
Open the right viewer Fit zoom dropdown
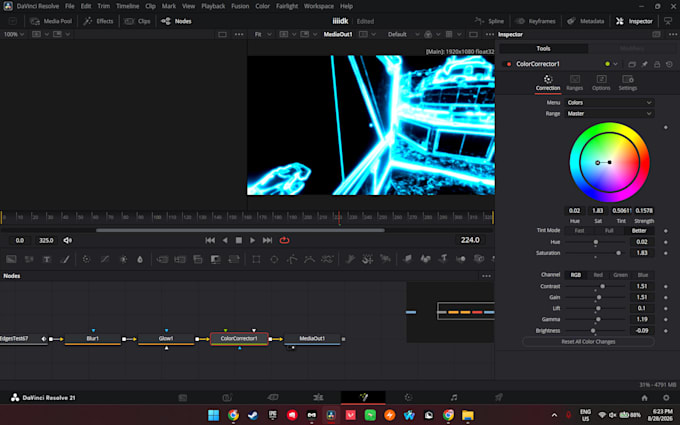[x=263, y=34]
